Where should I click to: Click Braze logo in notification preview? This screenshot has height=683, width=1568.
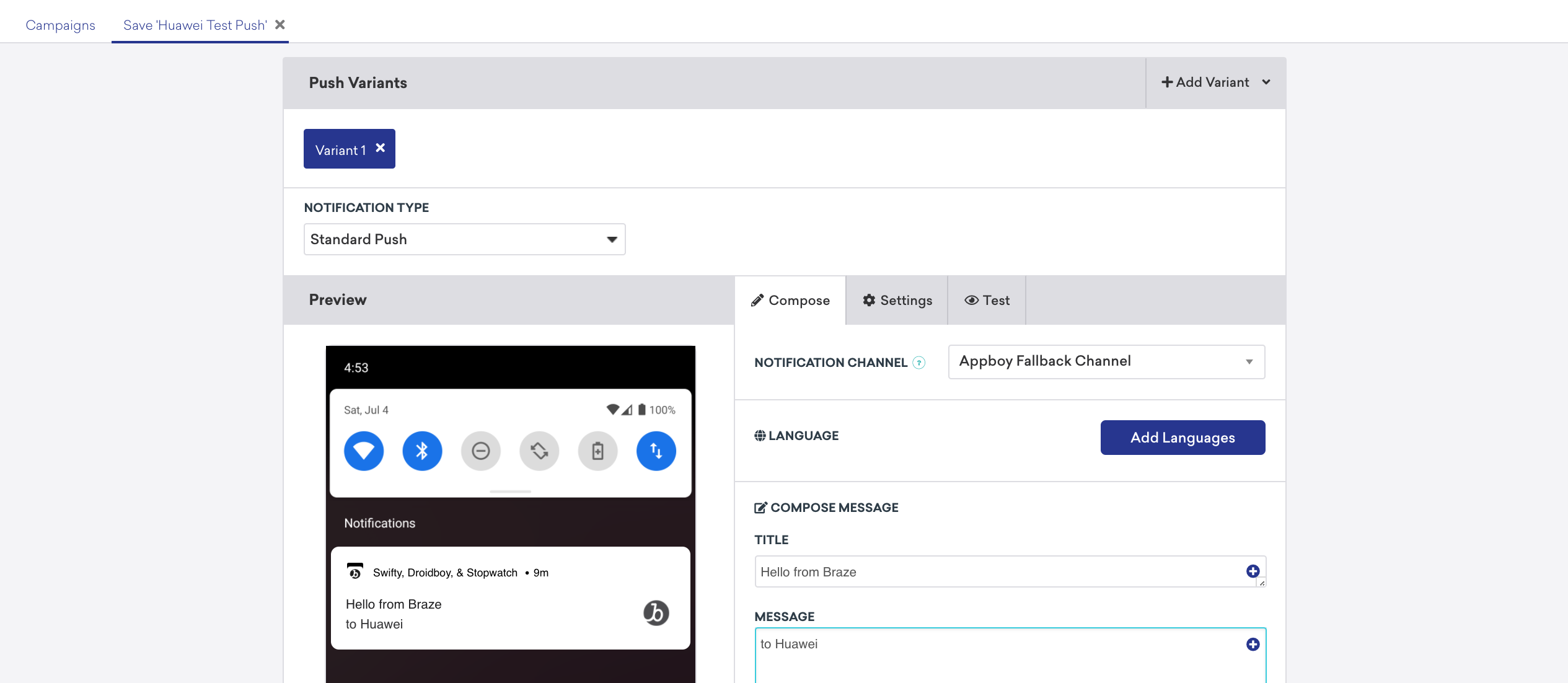tap(656, 613)
